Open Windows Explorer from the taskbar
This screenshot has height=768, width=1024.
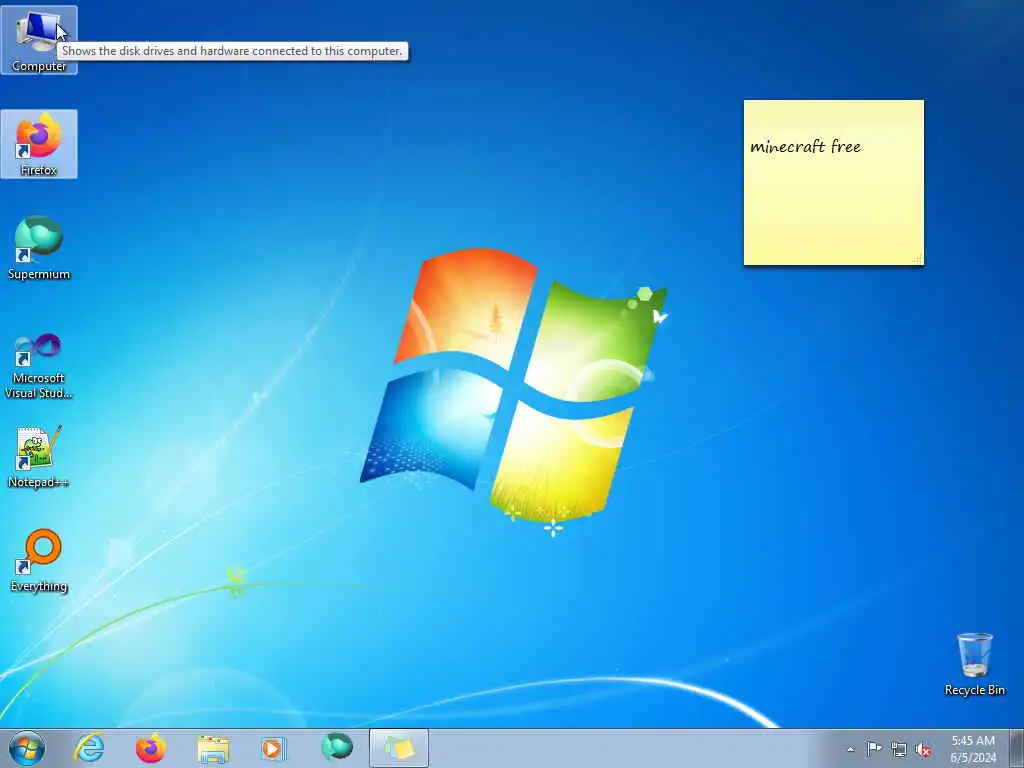pos(213,748)
